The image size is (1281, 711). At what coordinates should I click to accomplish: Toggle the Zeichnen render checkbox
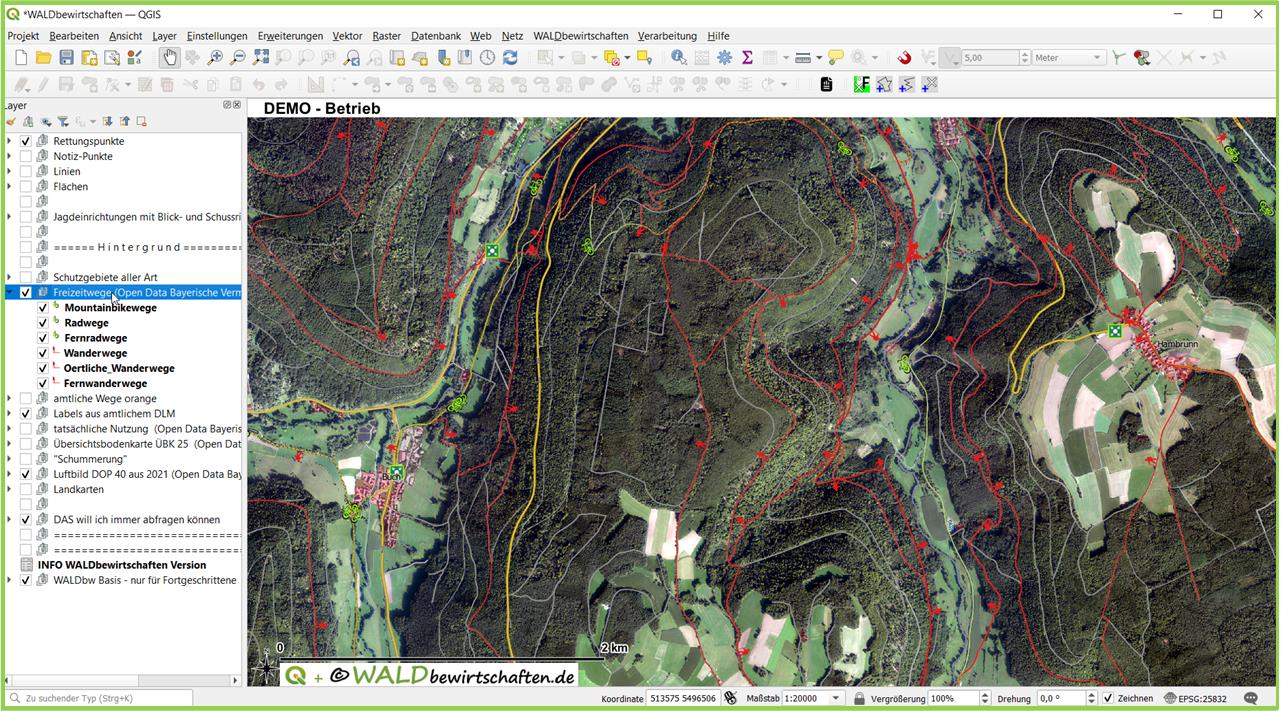tap(1107, 698)
